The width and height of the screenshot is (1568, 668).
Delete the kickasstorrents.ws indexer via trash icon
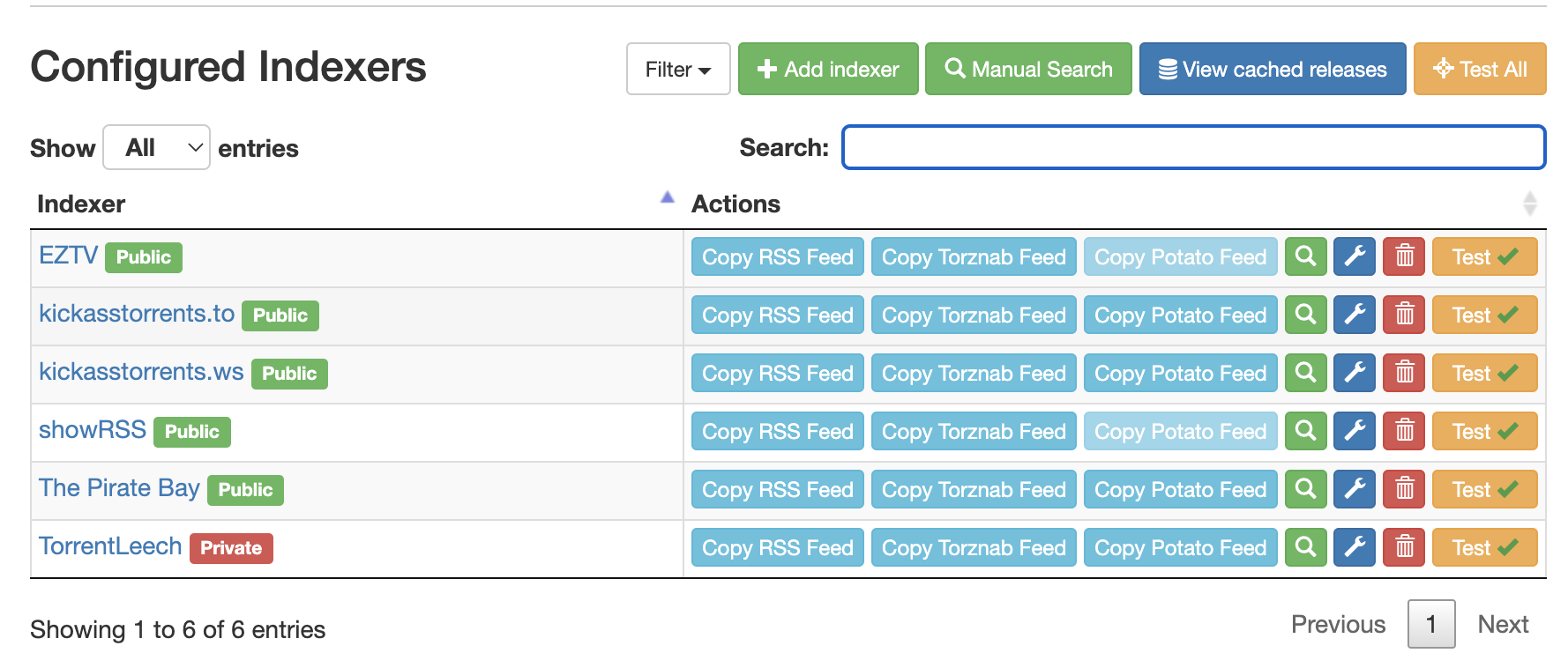[x=1404, y=373]
